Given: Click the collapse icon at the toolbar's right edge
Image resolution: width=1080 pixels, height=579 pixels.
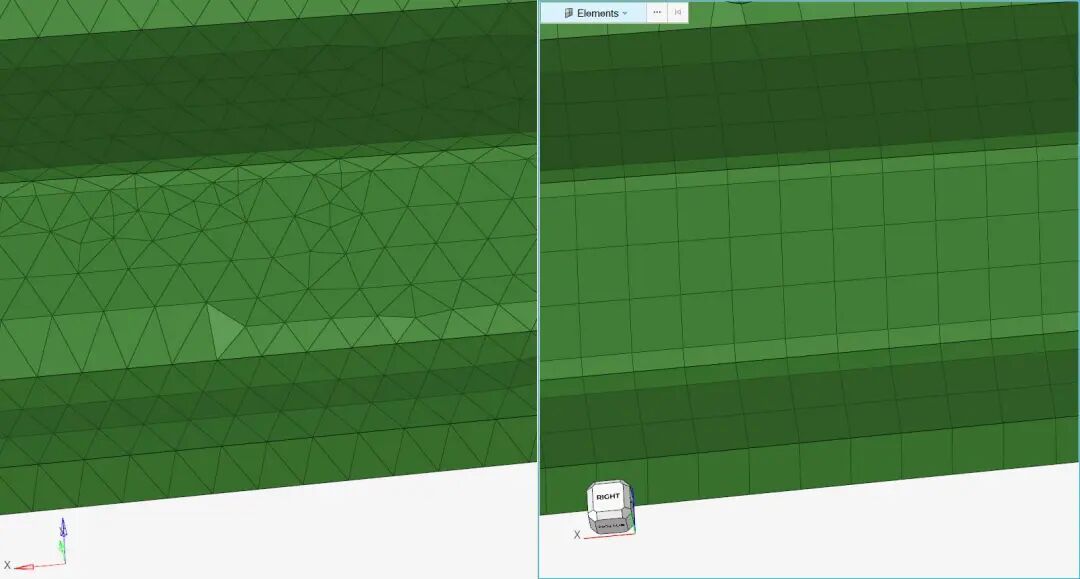Looking at the screenshot, I should pos(676,12).
